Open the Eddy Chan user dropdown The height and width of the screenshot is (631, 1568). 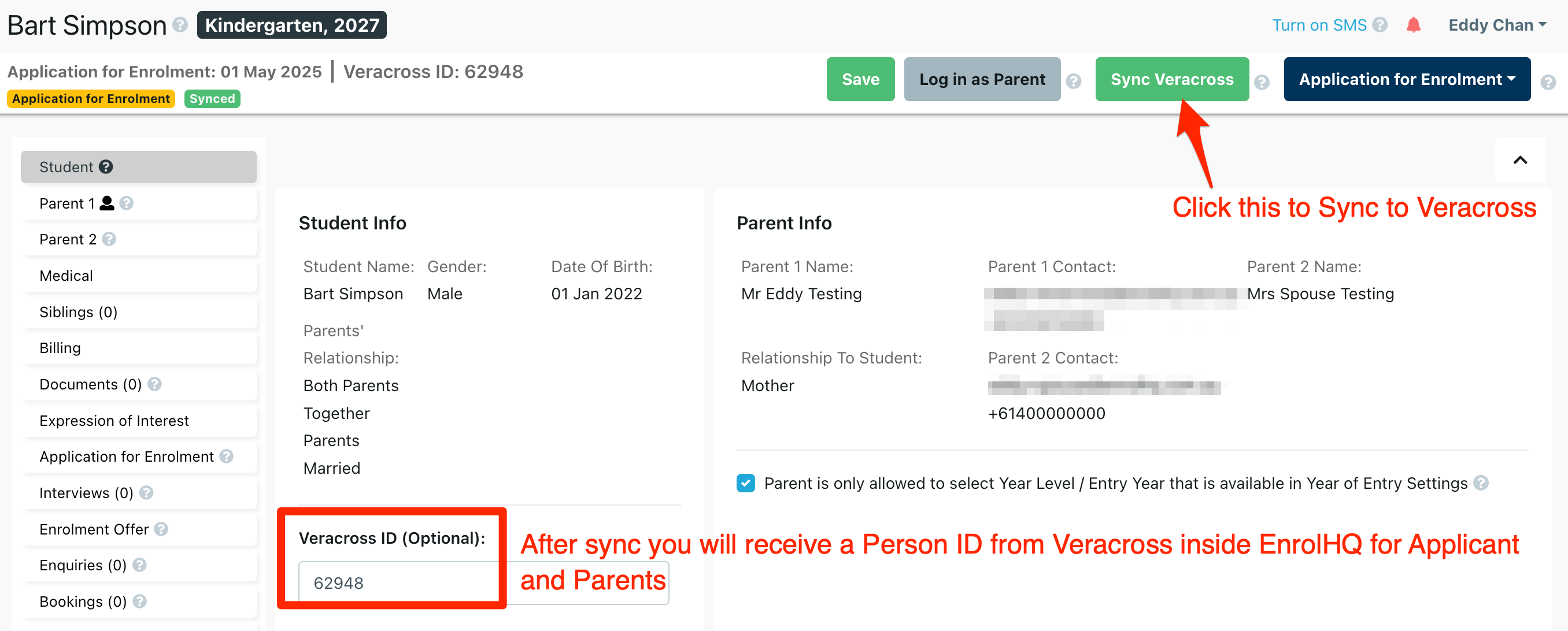[x=1497, y=25]
